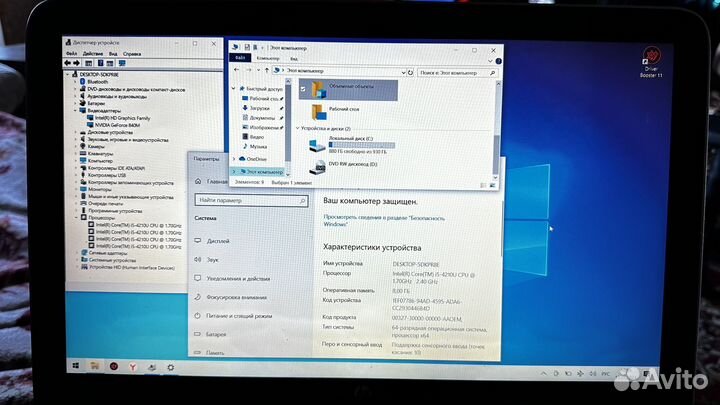This screenshot has width=720, height=405.
Task: Open the Windows Start menu
Action: pos(76,366)
